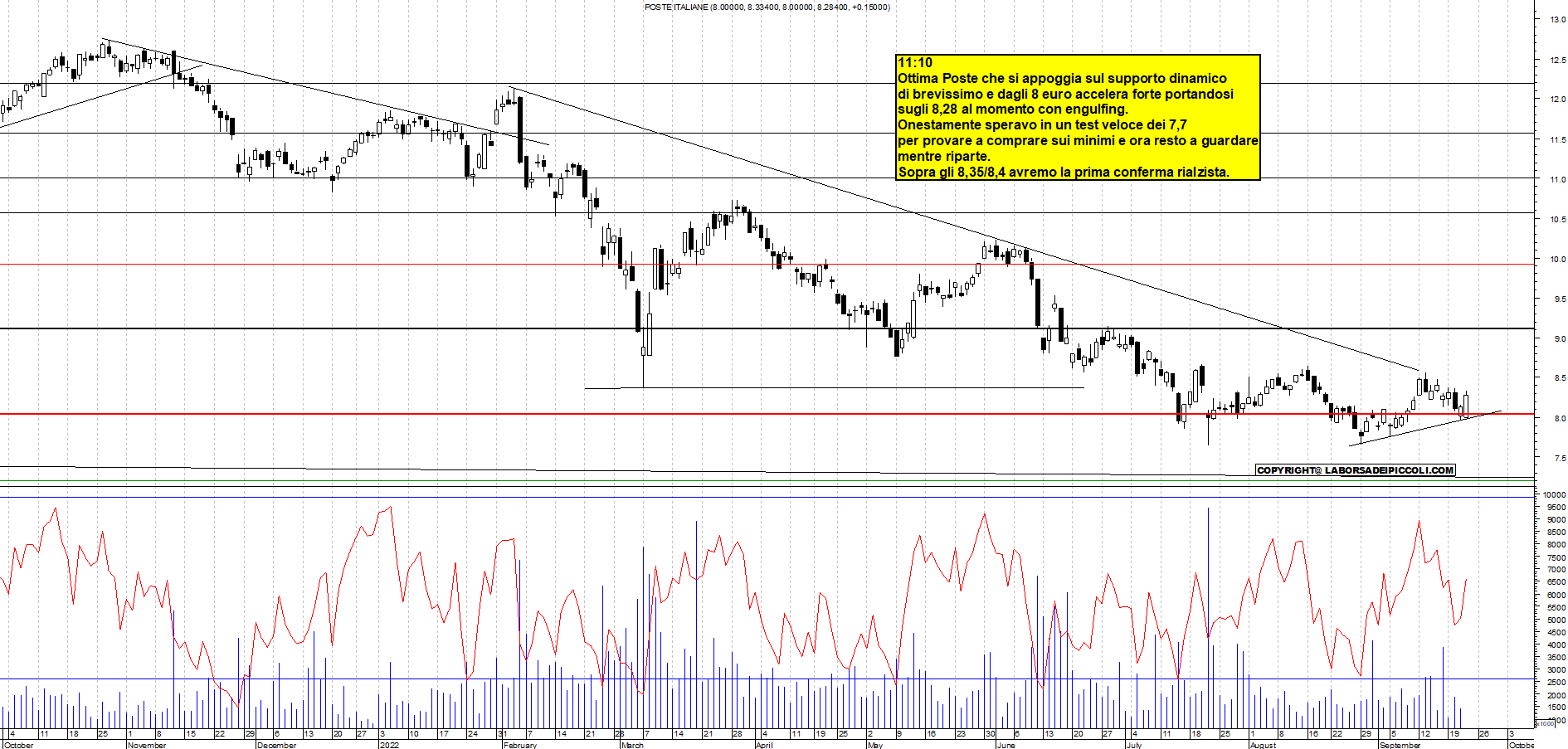This screenshot has height=749, width=1568.
Task: Click the 11.0 price axis label
Action: tap(1557, 179)
